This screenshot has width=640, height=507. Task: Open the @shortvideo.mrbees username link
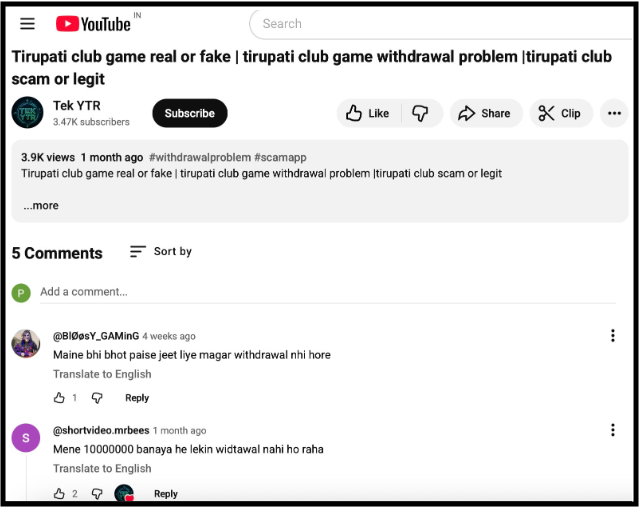(101, 431)
